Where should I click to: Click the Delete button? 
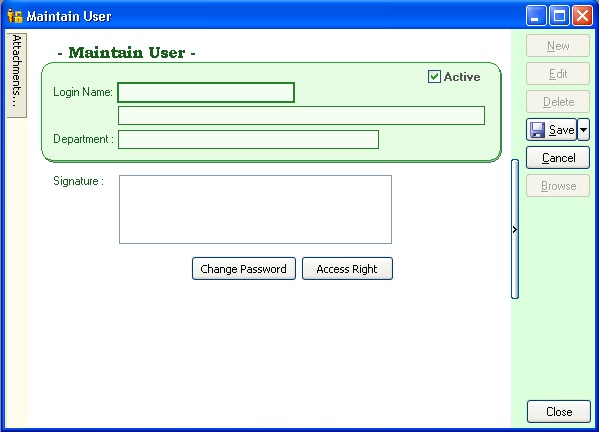(558, 102)
